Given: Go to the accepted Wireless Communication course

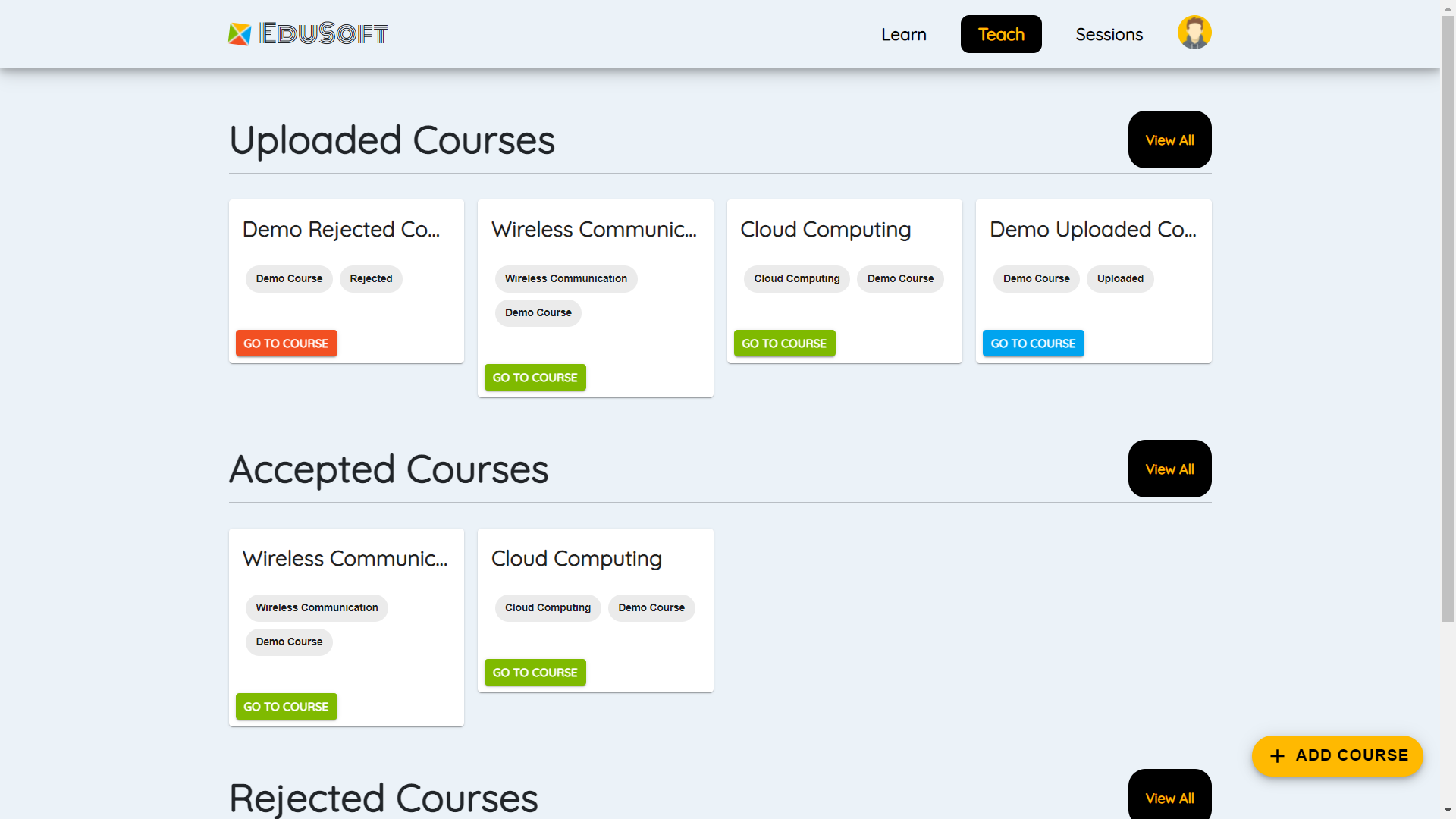Looking at the screenshot, I should pyautogui.click(x=286, y=706).
